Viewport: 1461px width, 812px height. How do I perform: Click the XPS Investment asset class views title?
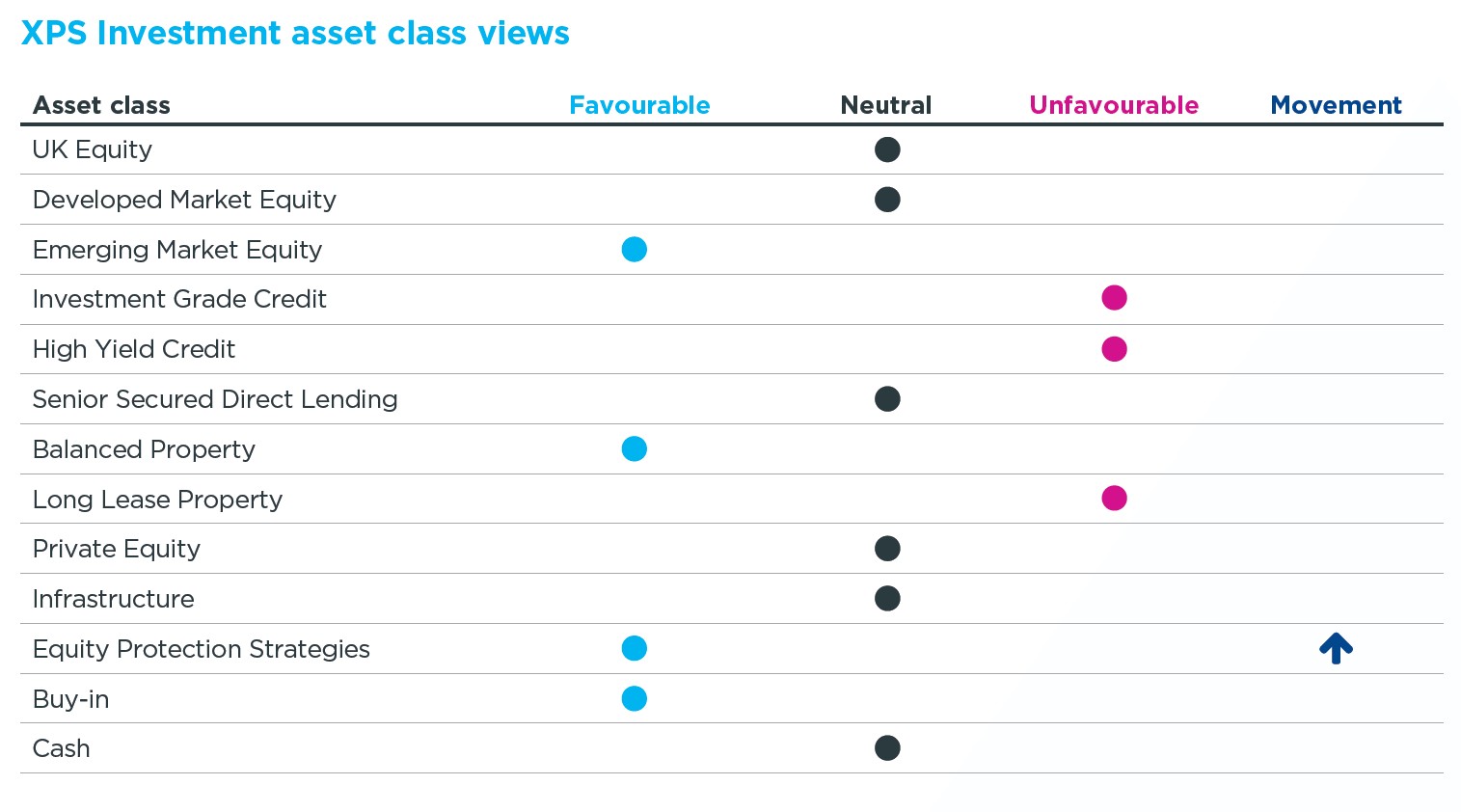[x=295, y=33]
